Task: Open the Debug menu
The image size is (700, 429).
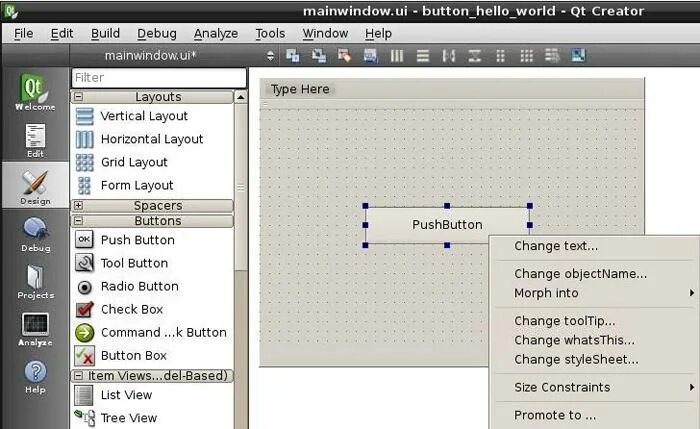Action: click(157, 33)
